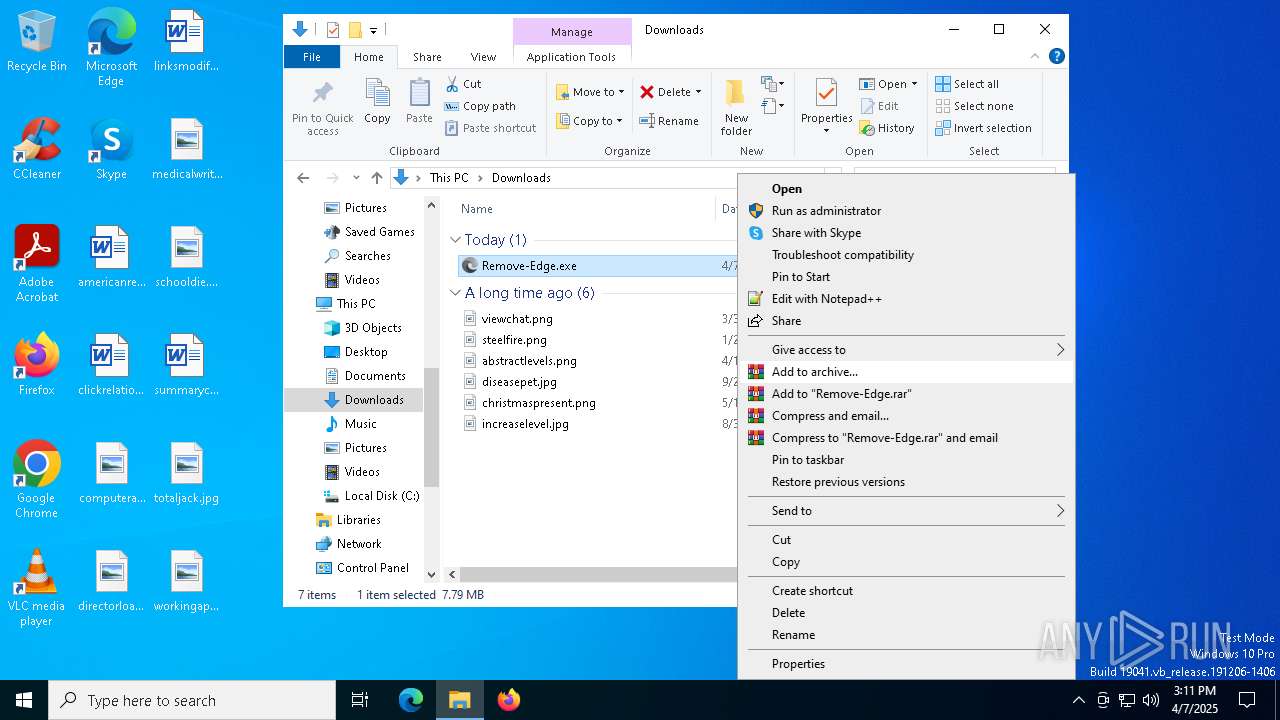This screenshot has width=1280, height=720.
Task: Choose Compress and email... entry
Action: pos(906,416)
